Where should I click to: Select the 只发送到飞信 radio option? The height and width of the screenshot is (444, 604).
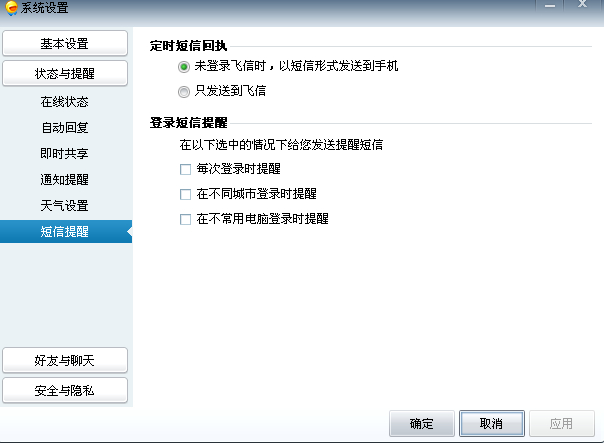click(184, 92)
